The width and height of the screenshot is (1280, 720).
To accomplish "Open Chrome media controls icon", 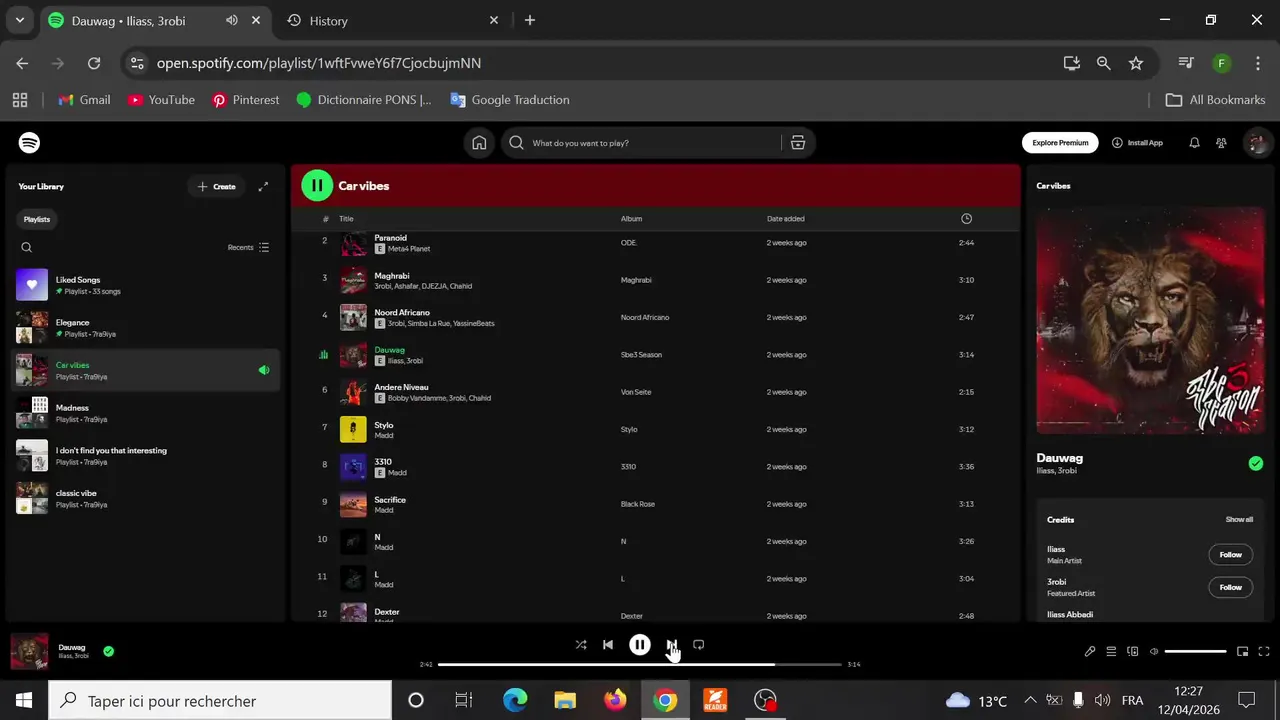I will coord(1186,63).
